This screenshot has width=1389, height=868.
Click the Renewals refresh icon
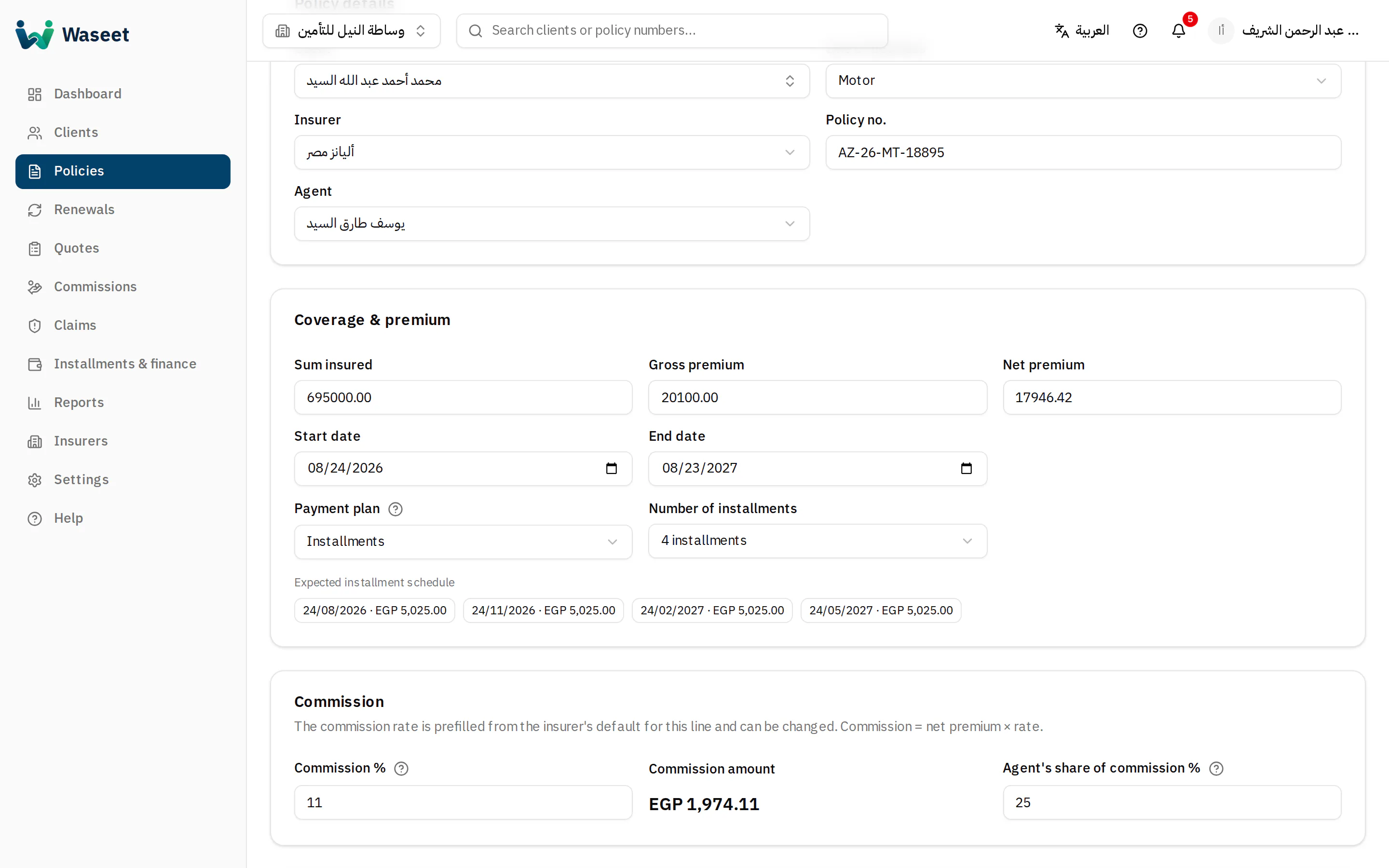tap(35, 210)
